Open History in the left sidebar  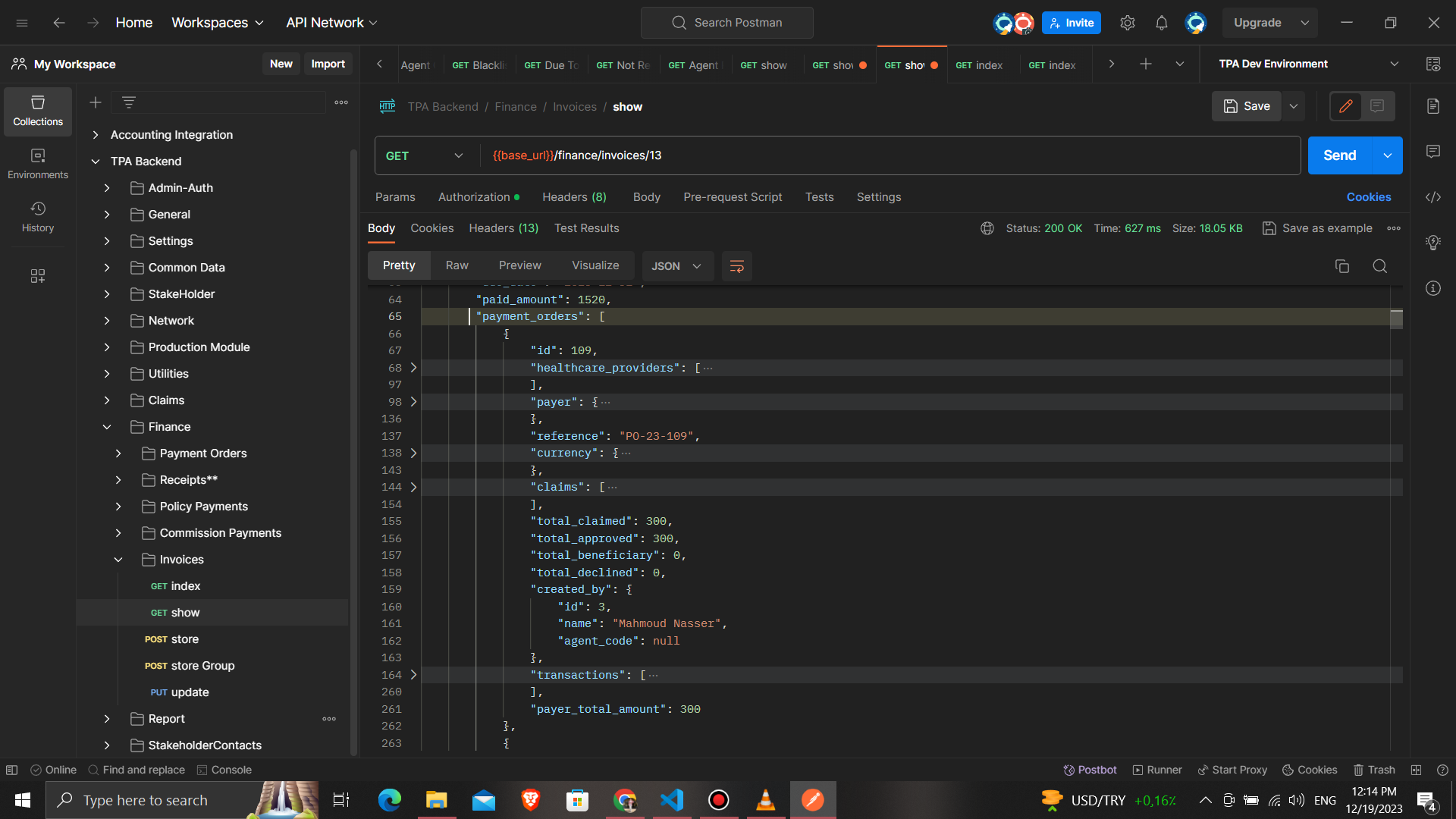(38, 217)
